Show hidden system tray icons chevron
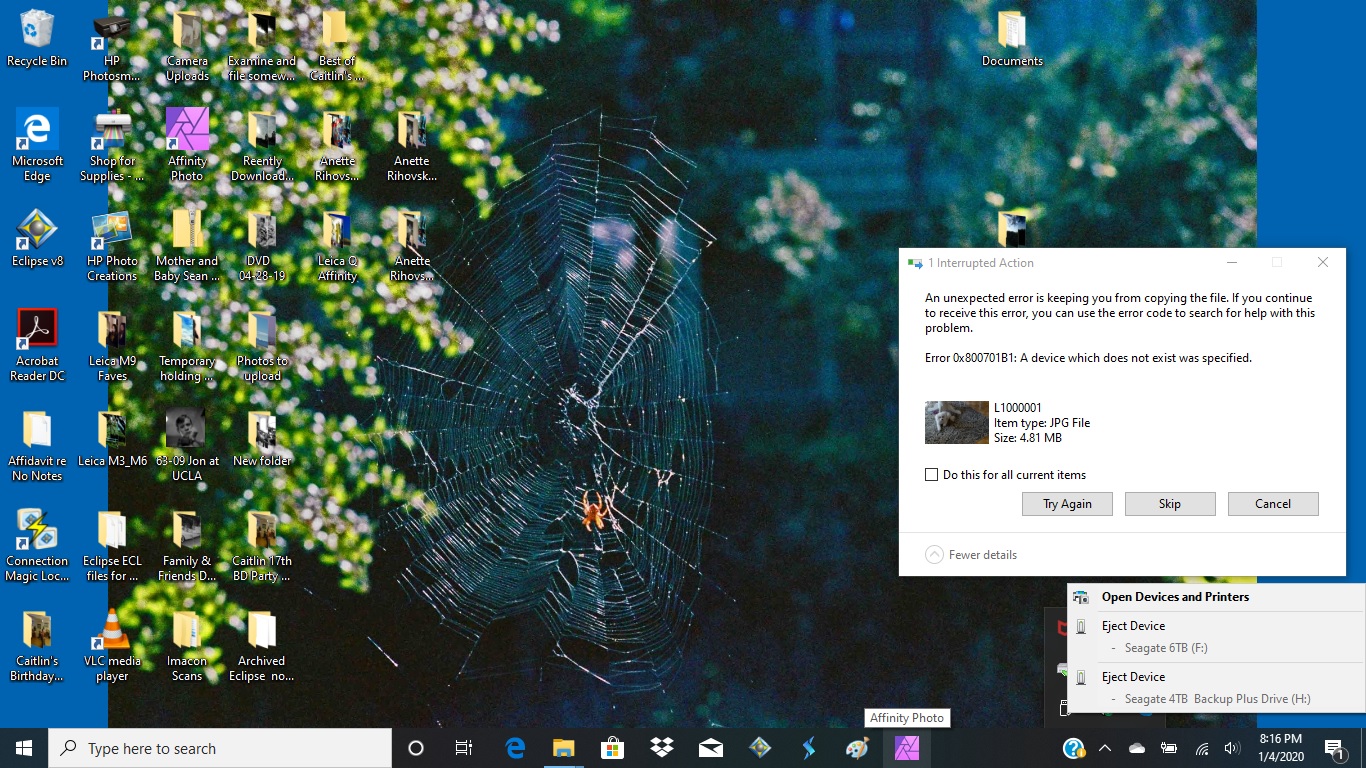Image resolution: width=1366 pixels, height=768 pixels. pyautogui.click(x=1105, y=748)
